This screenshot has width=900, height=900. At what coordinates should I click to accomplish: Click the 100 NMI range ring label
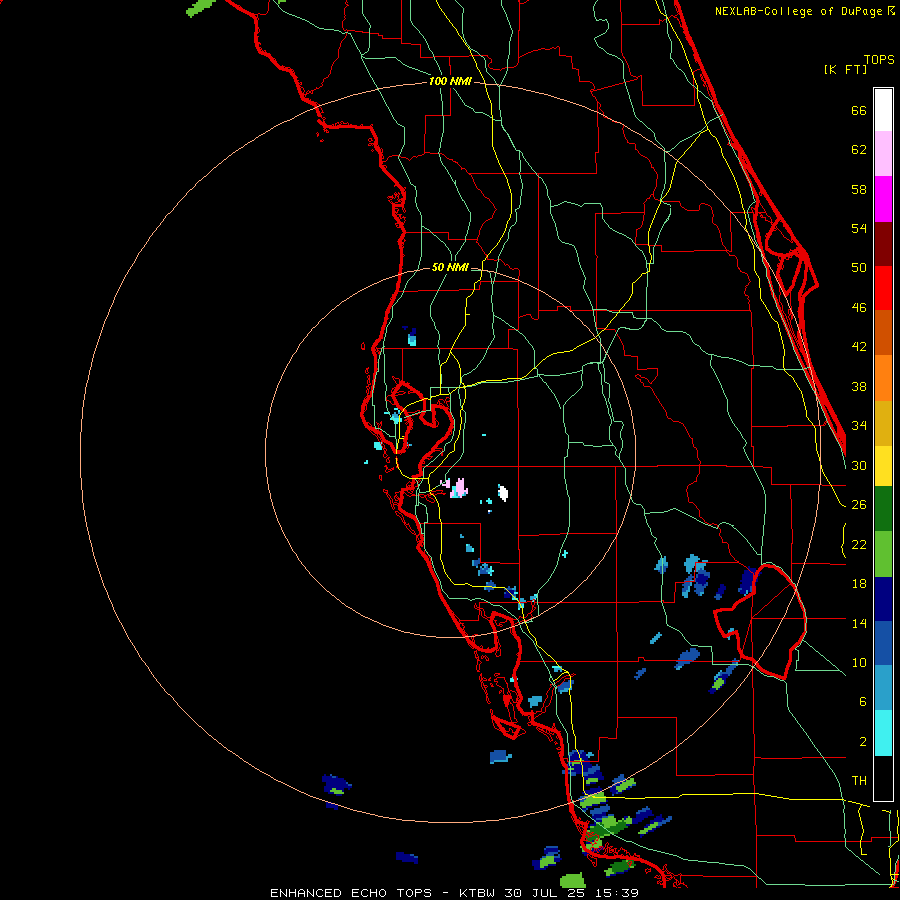[450, 82]
